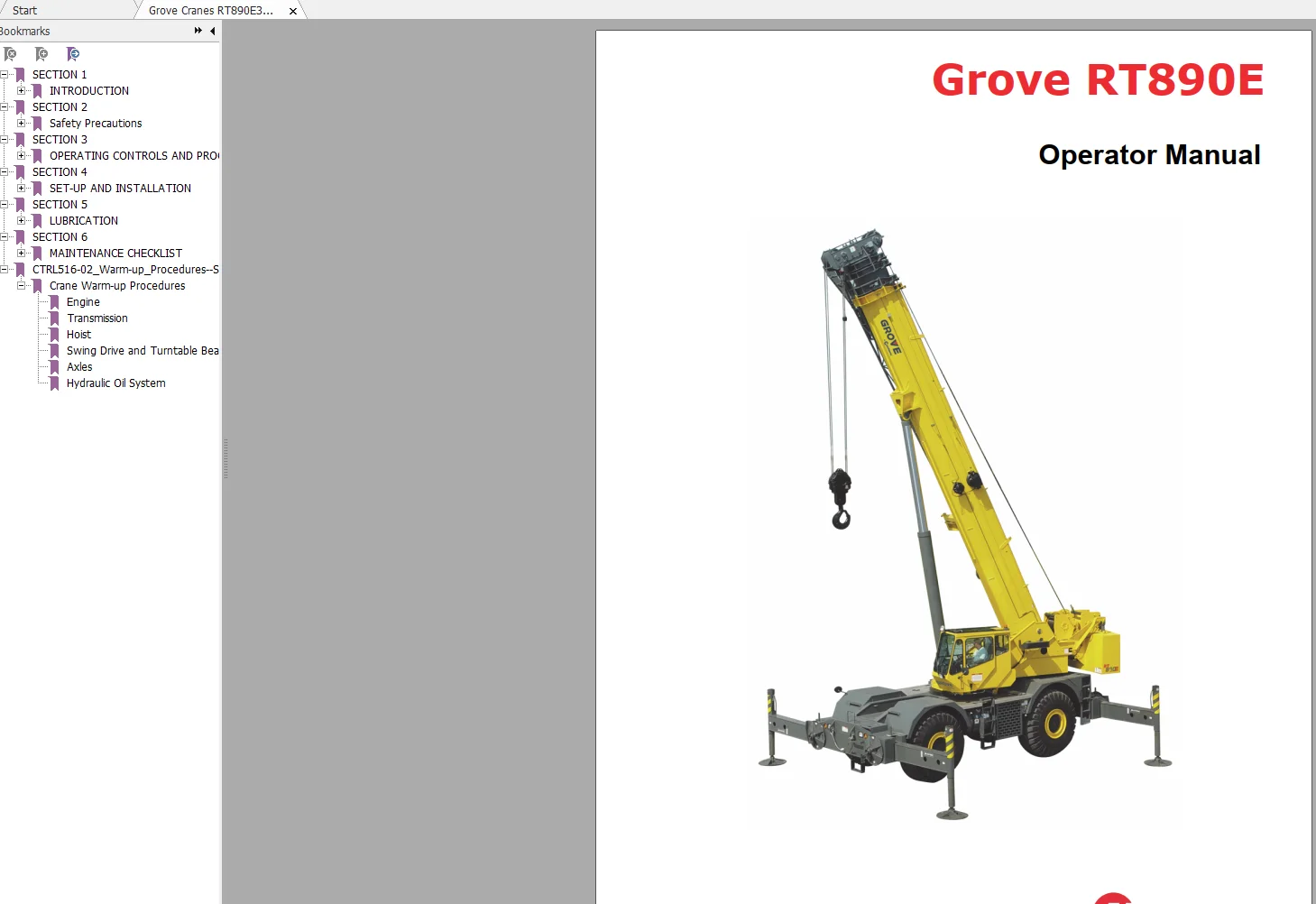Image resolution: width=1316 pixels, height=904 pixels.
Task: Collapse the SECTION 4 bookmark node
Action: 5,172
